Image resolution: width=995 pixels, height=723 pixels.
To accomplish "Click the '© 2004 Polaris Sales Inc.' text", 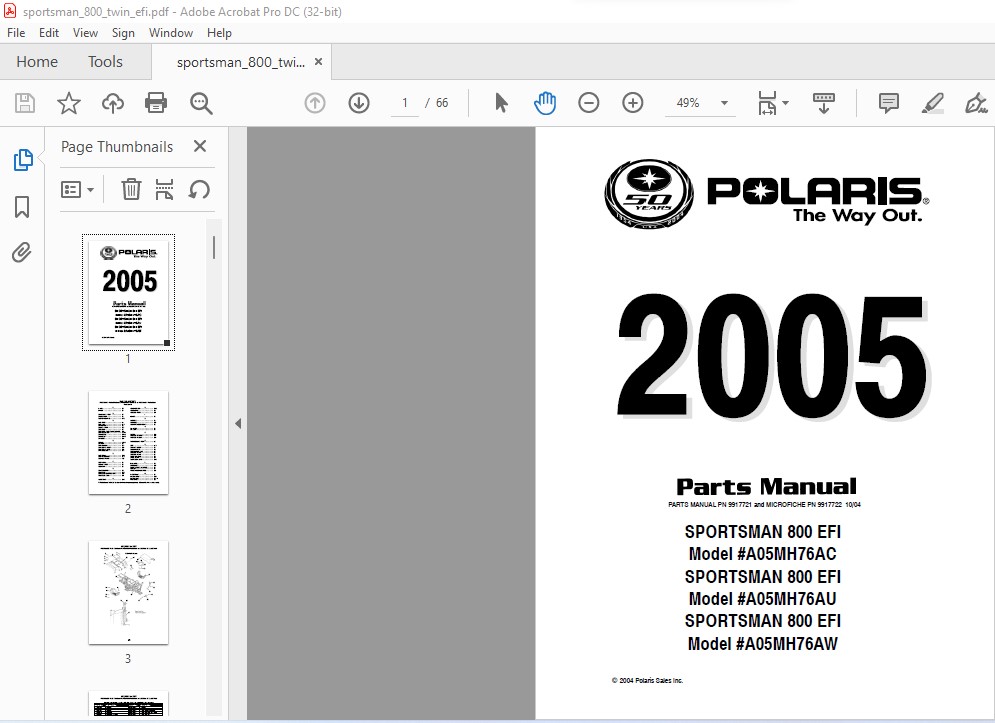I will click(x=647, y=680).
